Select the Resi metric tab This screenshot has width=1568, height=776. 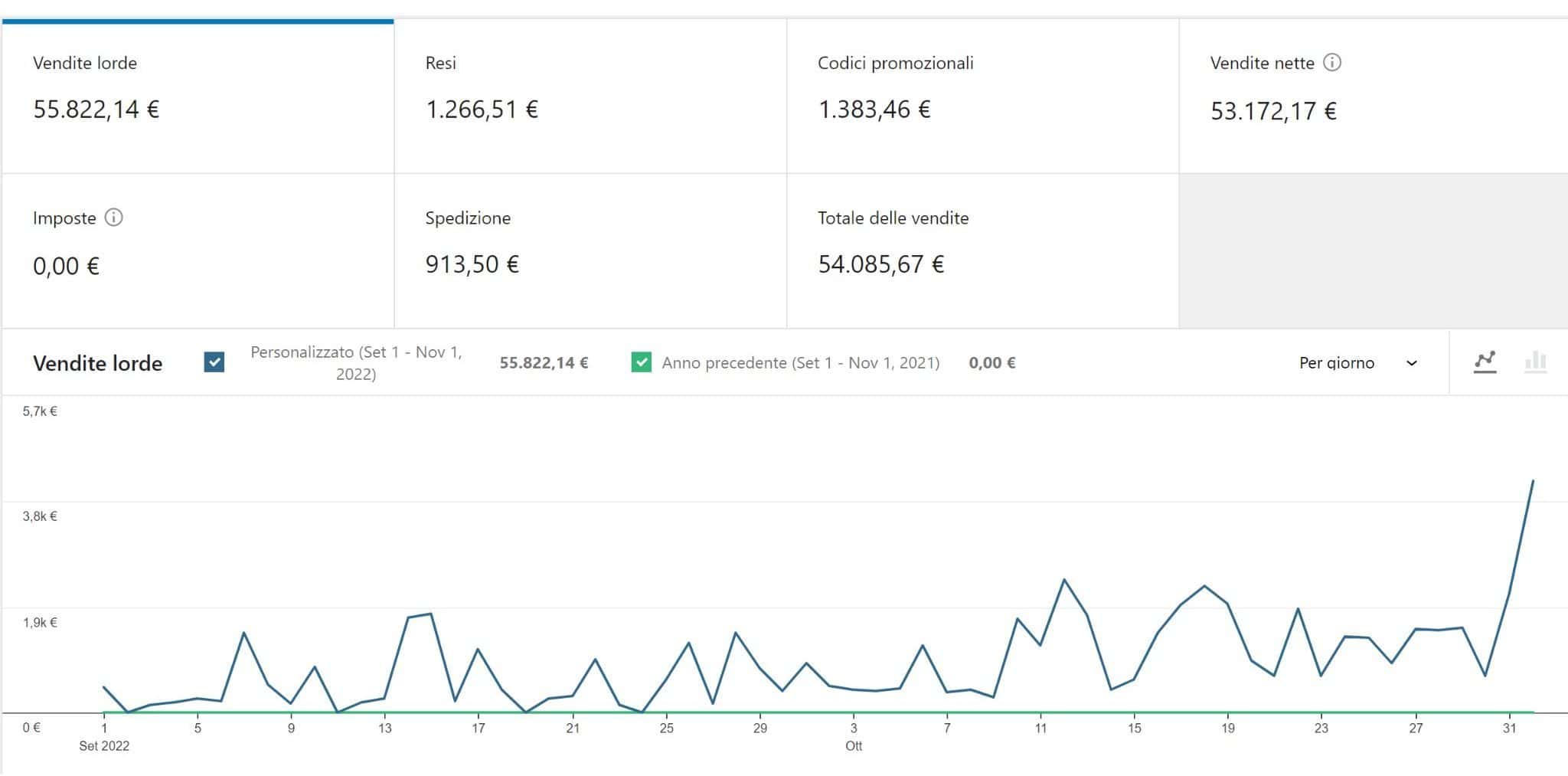(590, 97)
